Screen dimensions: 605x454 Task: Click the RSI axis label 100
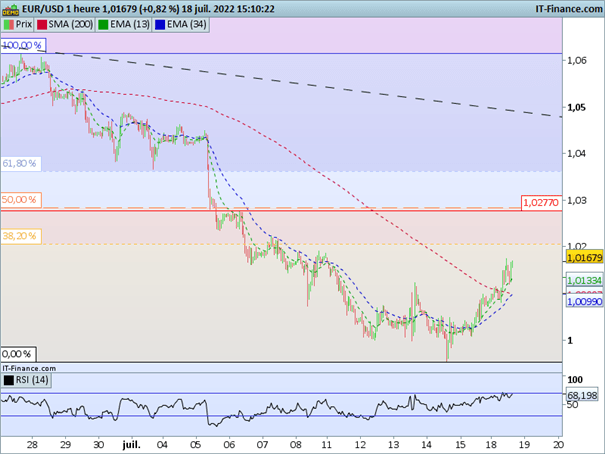coord(575,380)
